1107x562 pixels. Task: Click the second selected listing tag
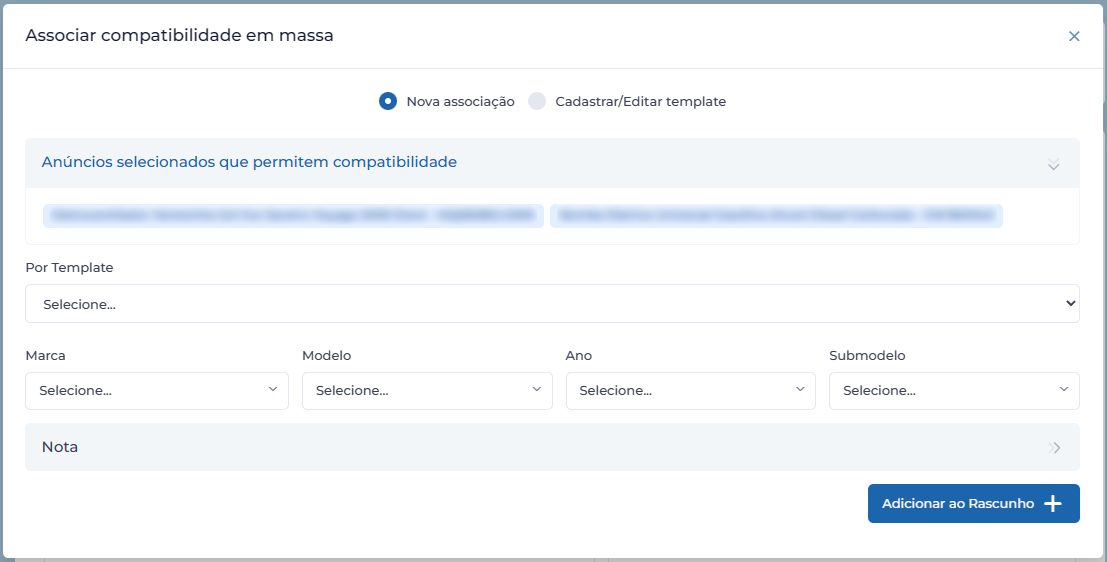(776, 215)
